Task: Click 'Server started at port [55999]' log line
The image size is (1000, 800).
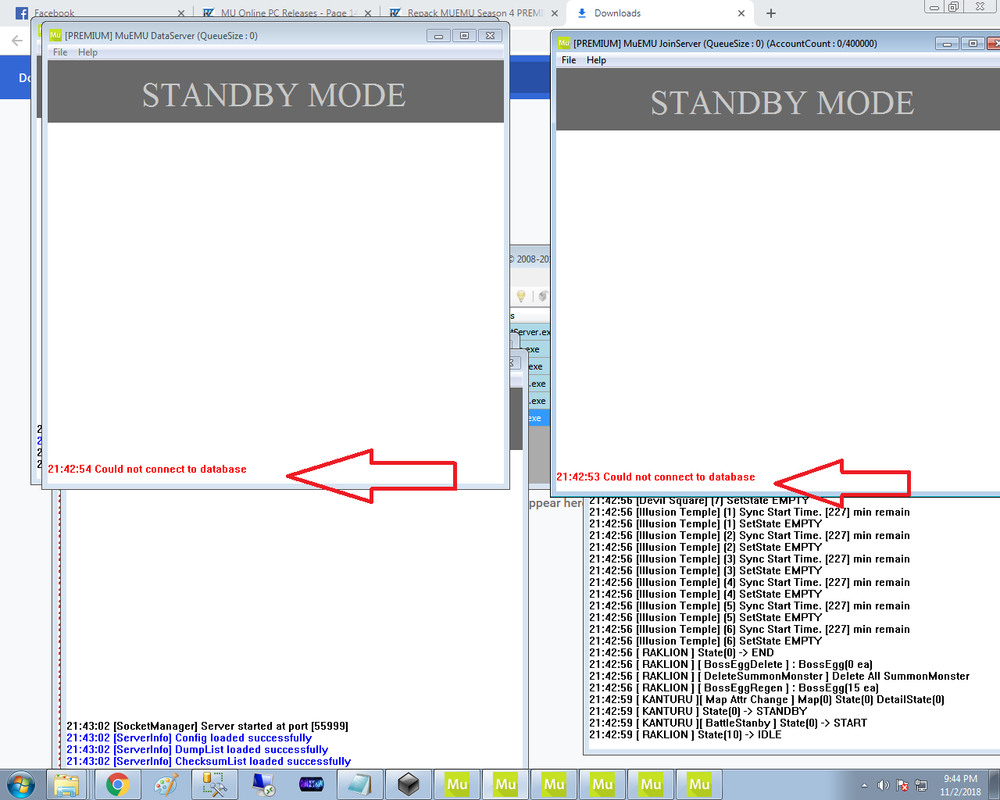Action: point(207,726)
